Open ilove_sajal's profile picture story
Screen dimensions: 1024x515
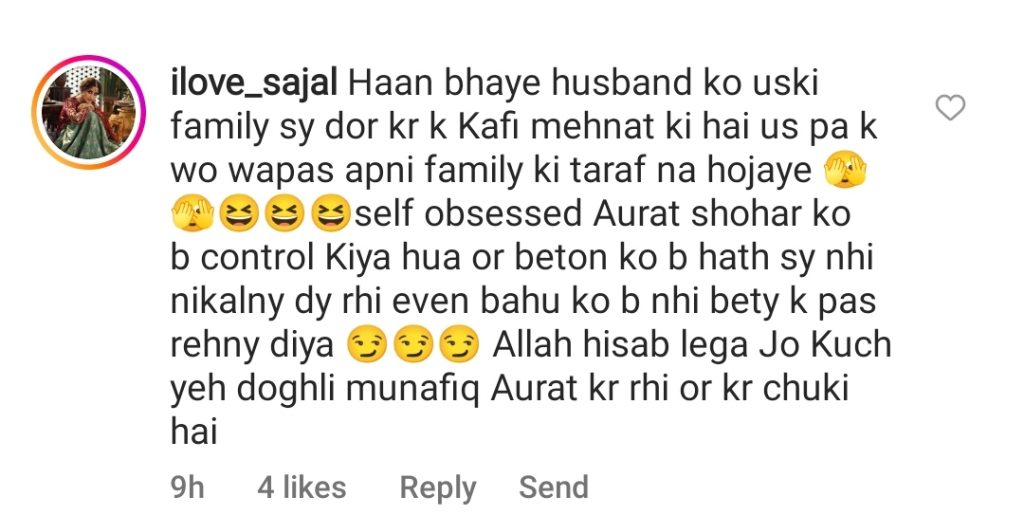point(88,112)
